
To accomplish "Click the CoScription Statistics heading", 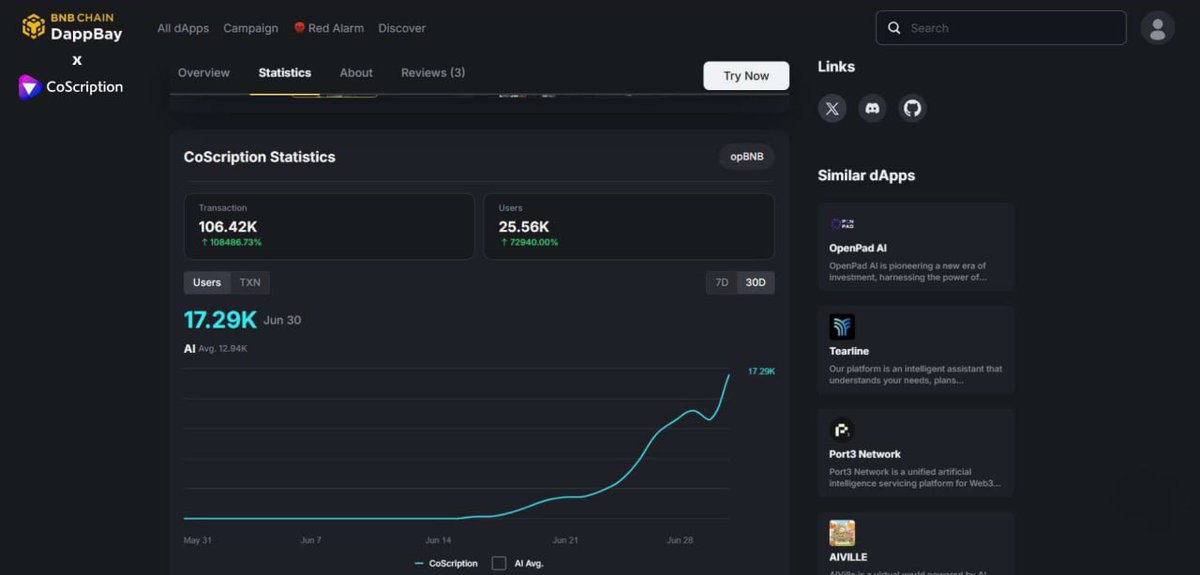I will click(x=260, y=157).
